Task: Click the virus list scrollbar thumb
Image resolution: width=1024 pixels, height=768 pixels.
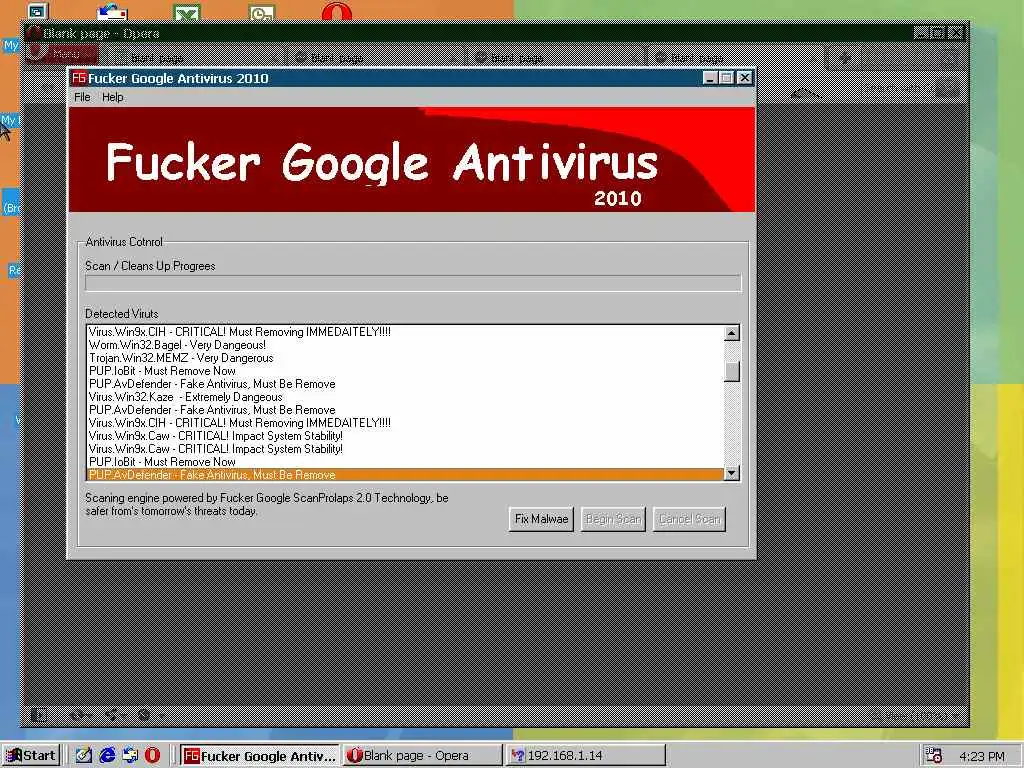Action: 731,372
